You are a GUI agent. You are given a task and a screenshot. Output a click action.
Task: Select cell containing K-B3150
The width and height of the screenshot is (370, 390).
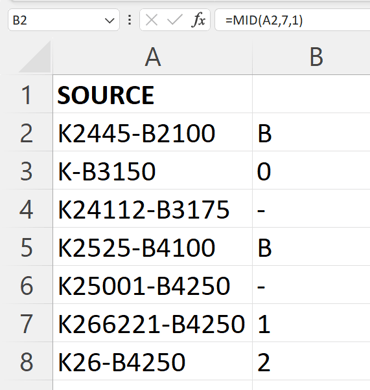click(x=152, y=171)
